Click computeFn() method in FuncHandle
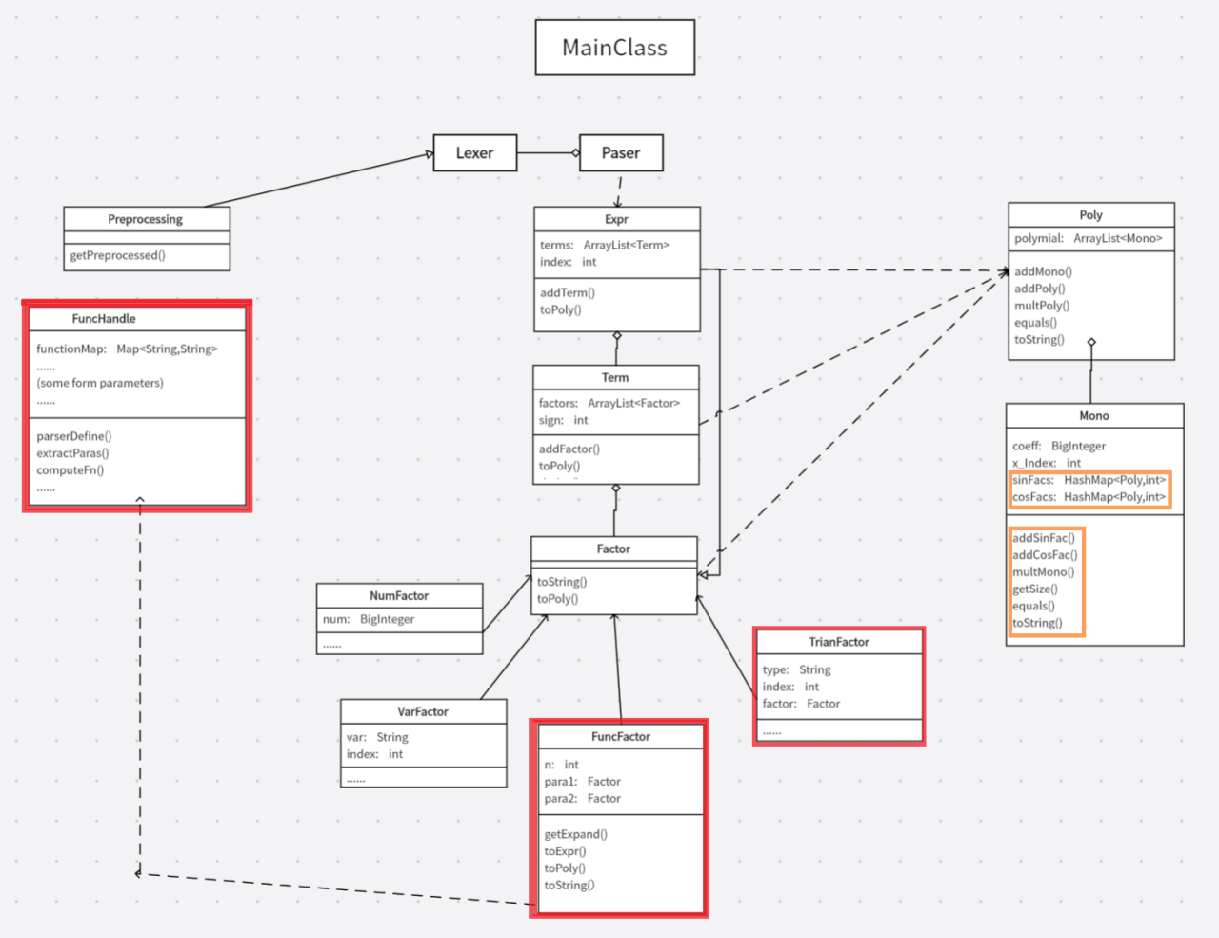 point(70,470)
